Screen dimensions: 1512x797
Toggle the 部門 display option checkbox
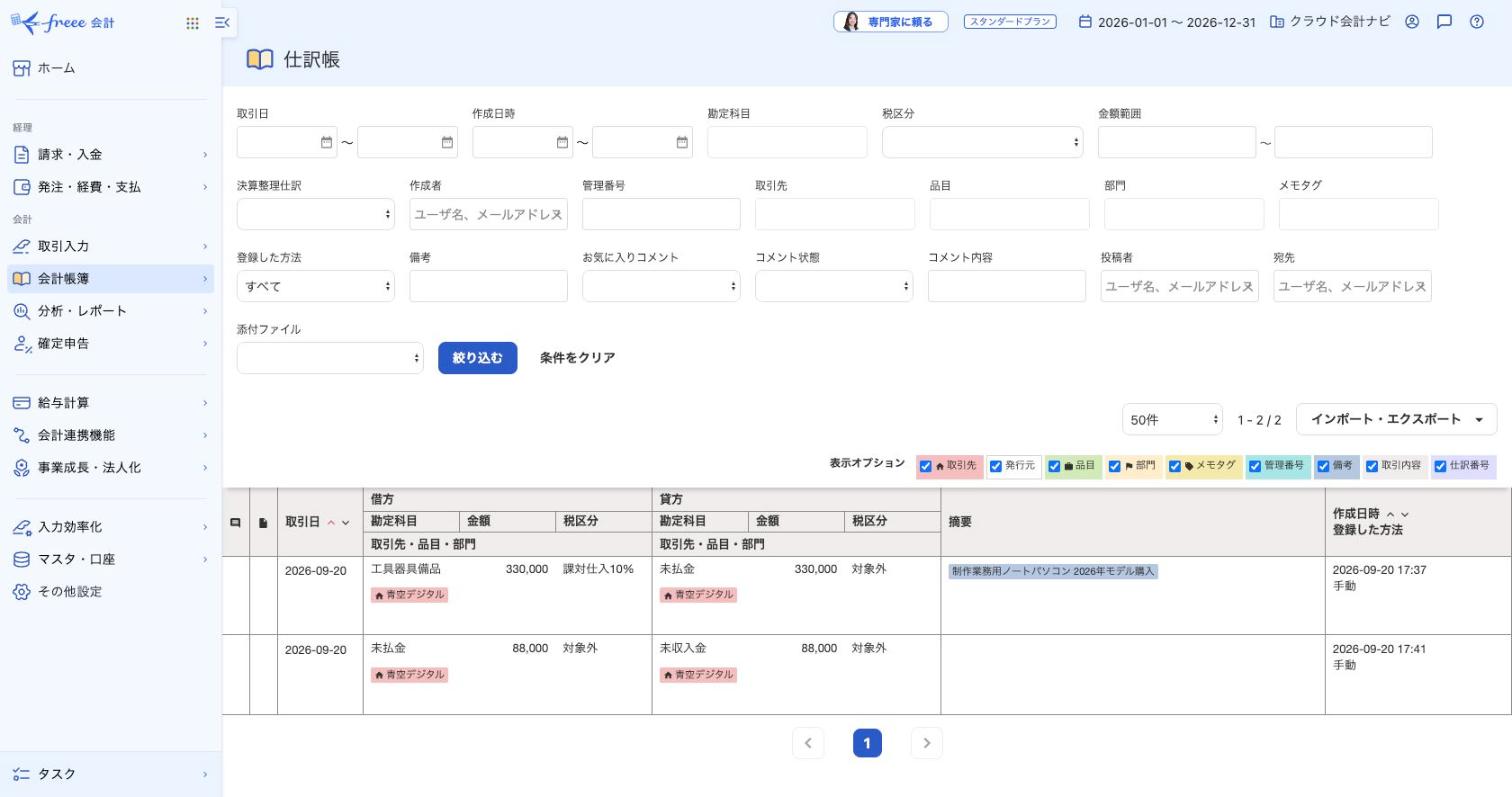pos(1114,466)
